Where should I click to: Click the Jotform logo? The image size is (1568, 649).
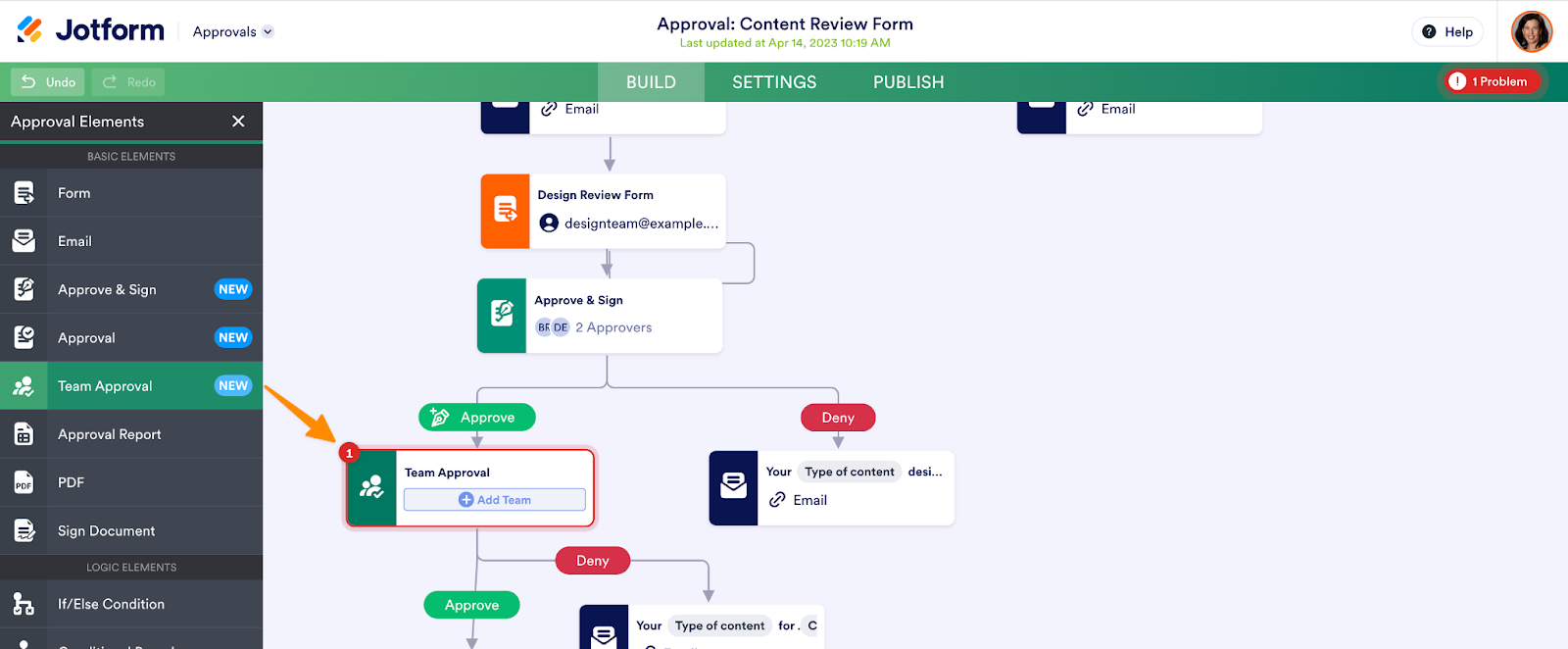(x=90, y=30)
